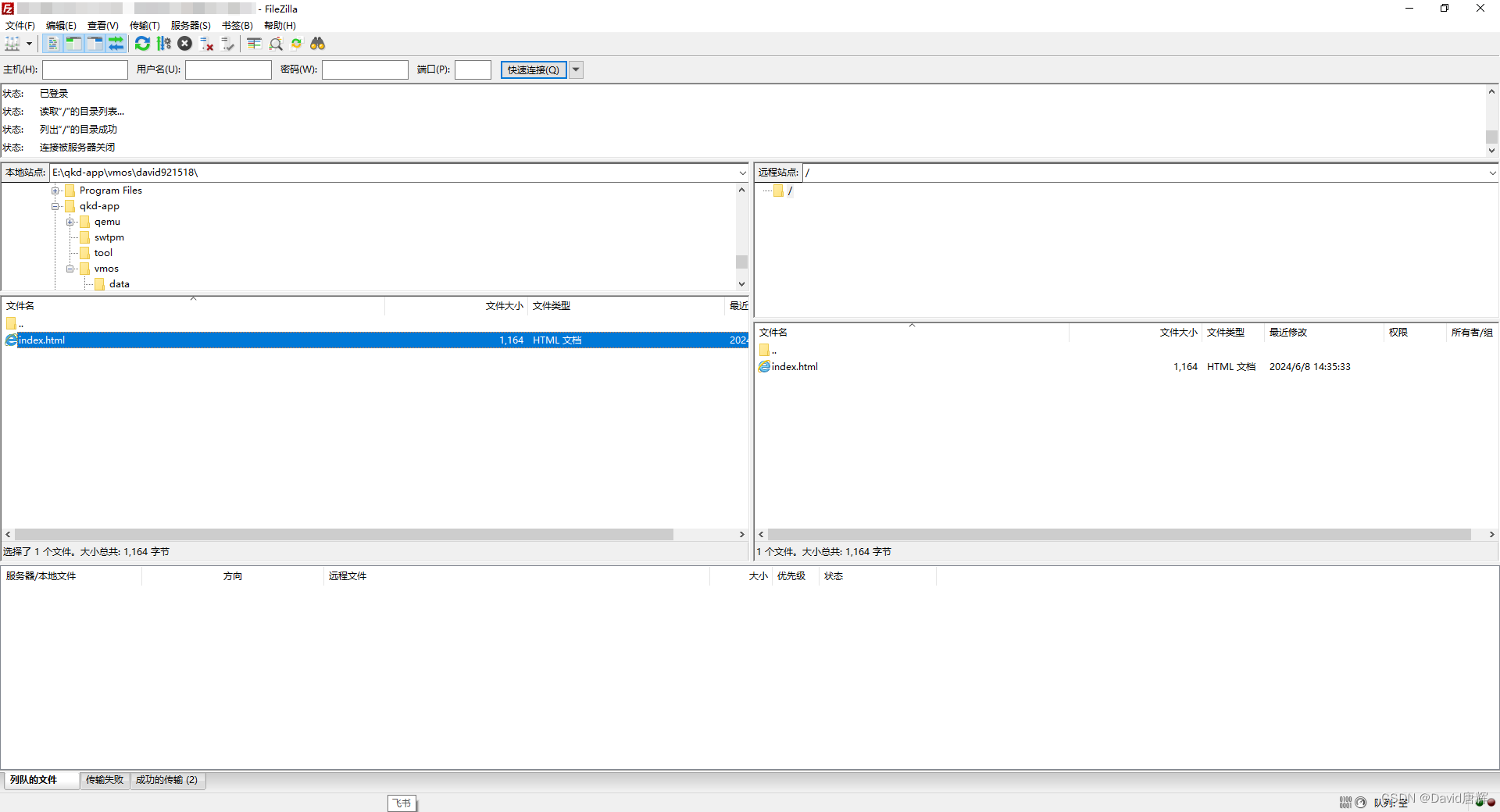
Task: Collapse the qkd-app tree node
Action: click(55, 206)
